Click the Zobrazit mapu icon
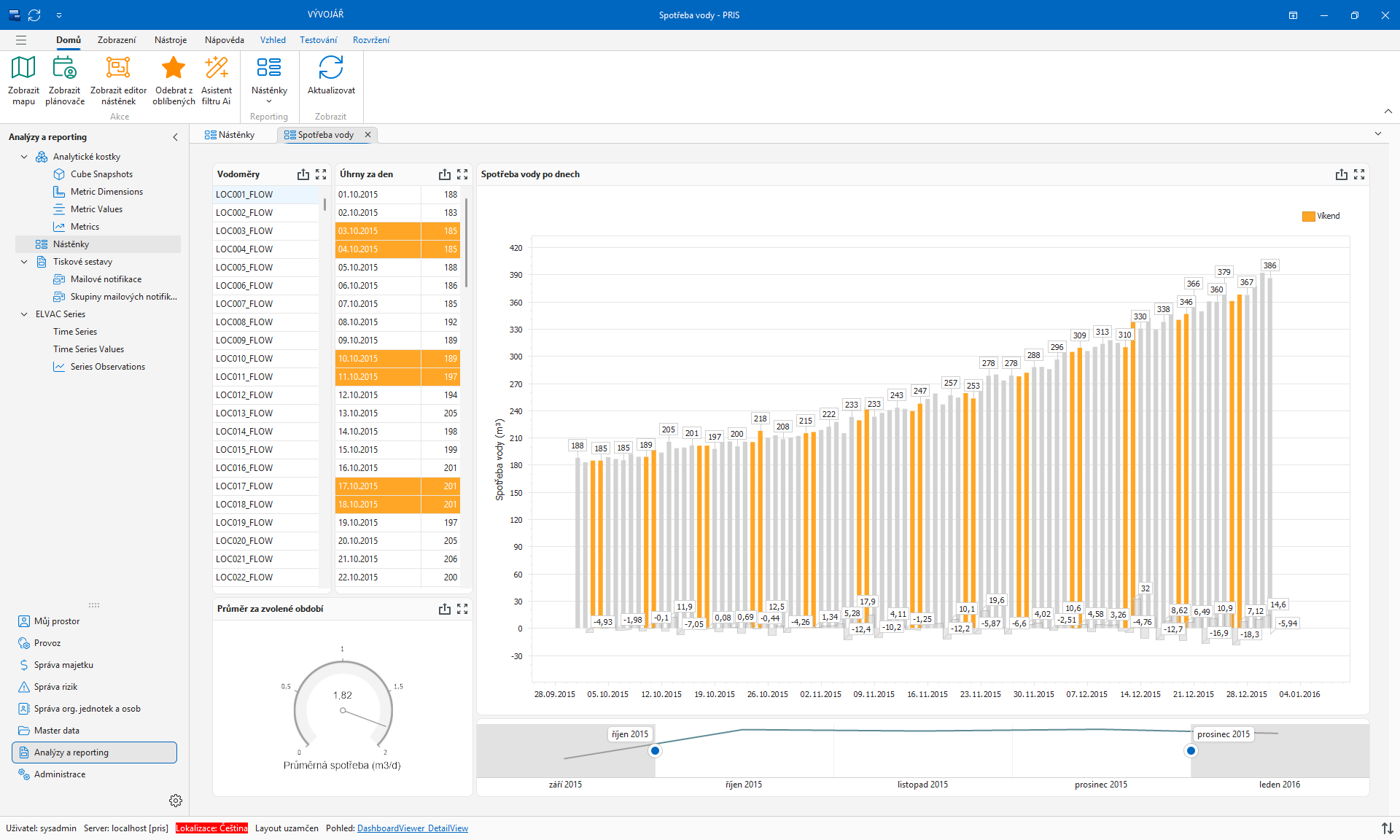This screenshot has width=1400, height=840. (x=23, y=68)
